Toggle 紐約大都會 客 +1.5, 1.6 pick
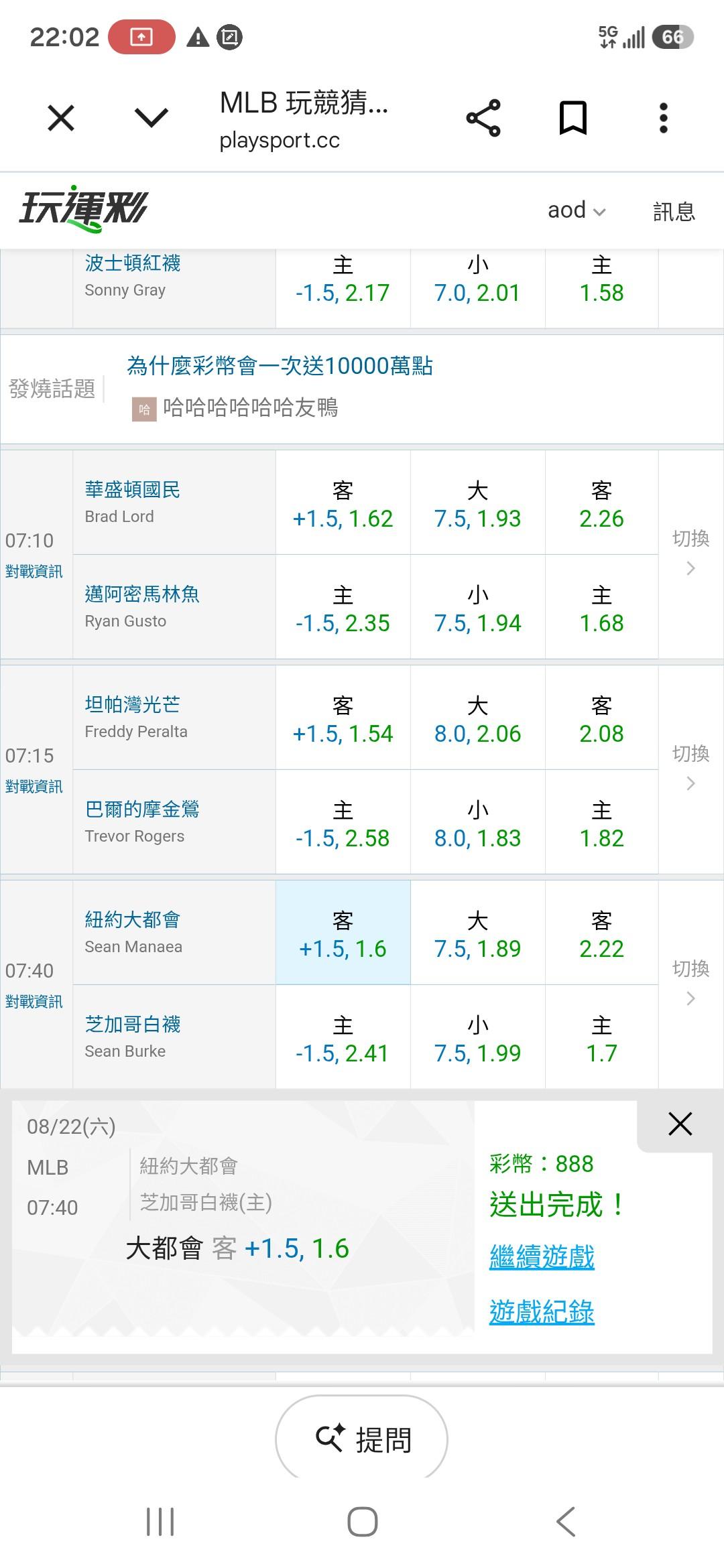Screen dimensions: 724x1568 point(343,933)
